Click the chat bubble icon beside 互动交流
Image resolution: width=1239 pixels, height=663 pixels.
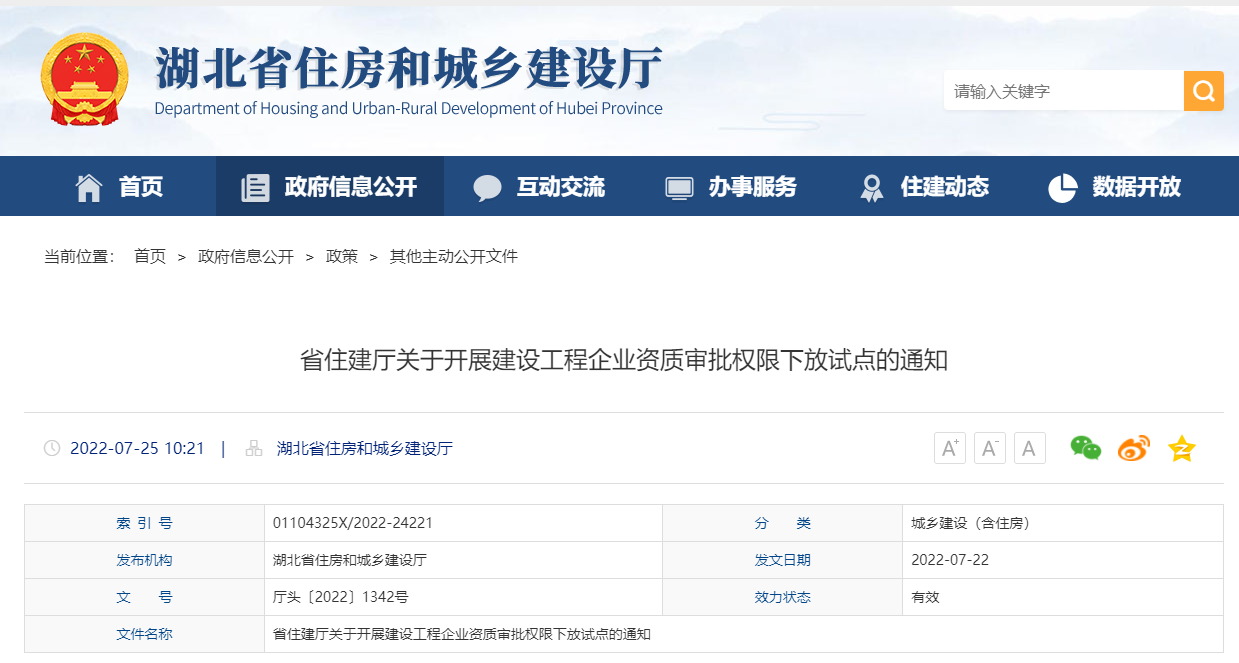point(487,187)
